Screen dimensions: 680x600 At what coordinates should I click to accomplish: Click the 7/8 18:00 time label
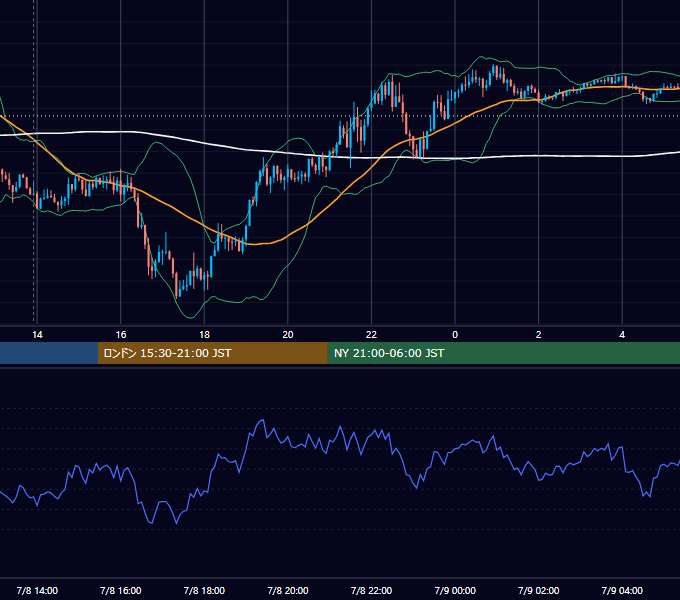coord(204,590)
